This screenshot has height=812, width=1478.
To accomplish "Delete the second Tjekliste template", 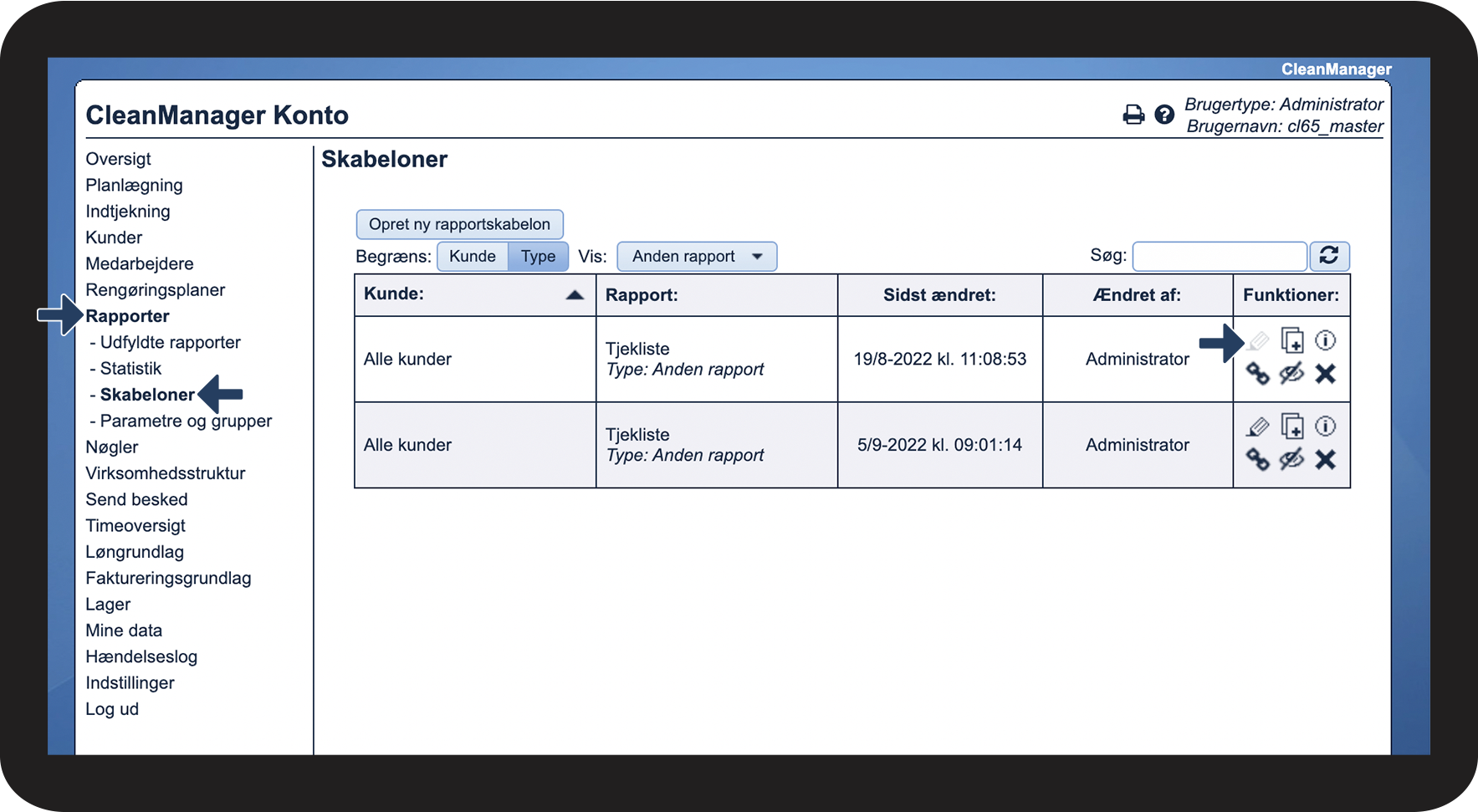I will point(1325,459).
